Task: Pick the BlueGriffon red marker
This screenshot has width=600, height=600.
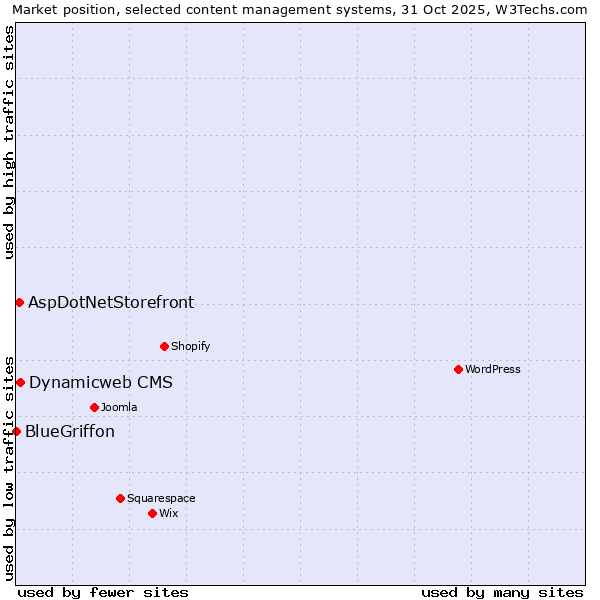Action: pyautogui.click(x=16, y=431)
